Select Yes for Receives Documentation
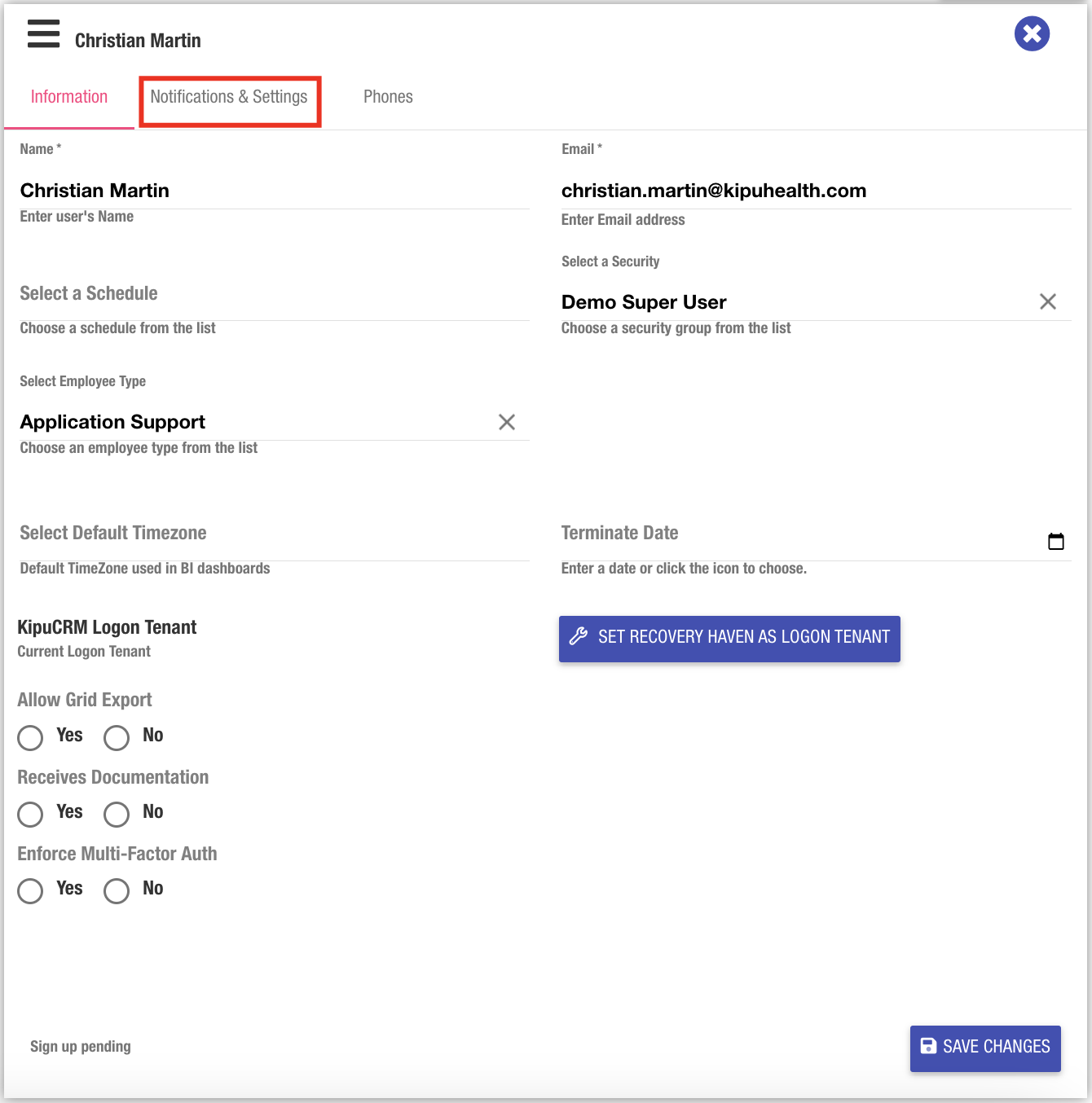Screen dimensions: 1092x1103 pyautogui.click(x=31, y=814)
